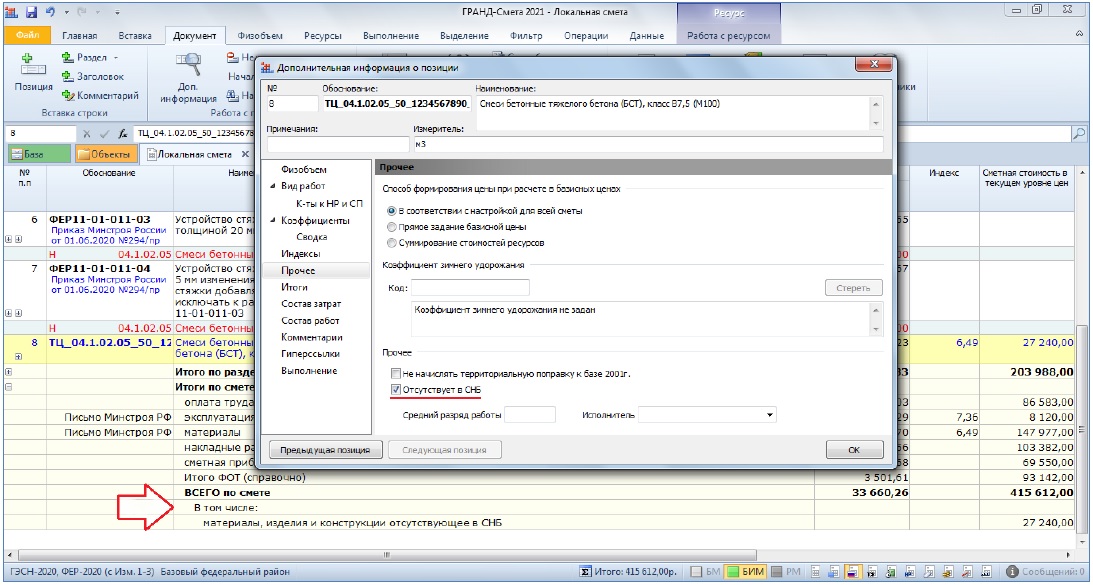Image resolution: width=1093 pixels, height=585 pixels.
Task: Click the info Сообщений icon
Action: [1012, 572]
